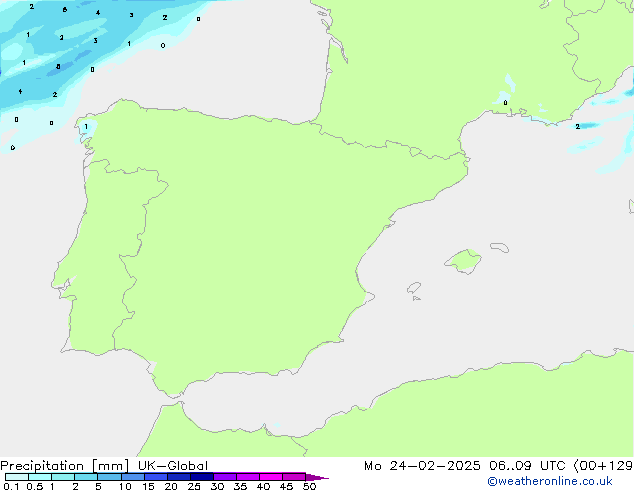Click the 1–2 mm legend color box

pos(63,477)
